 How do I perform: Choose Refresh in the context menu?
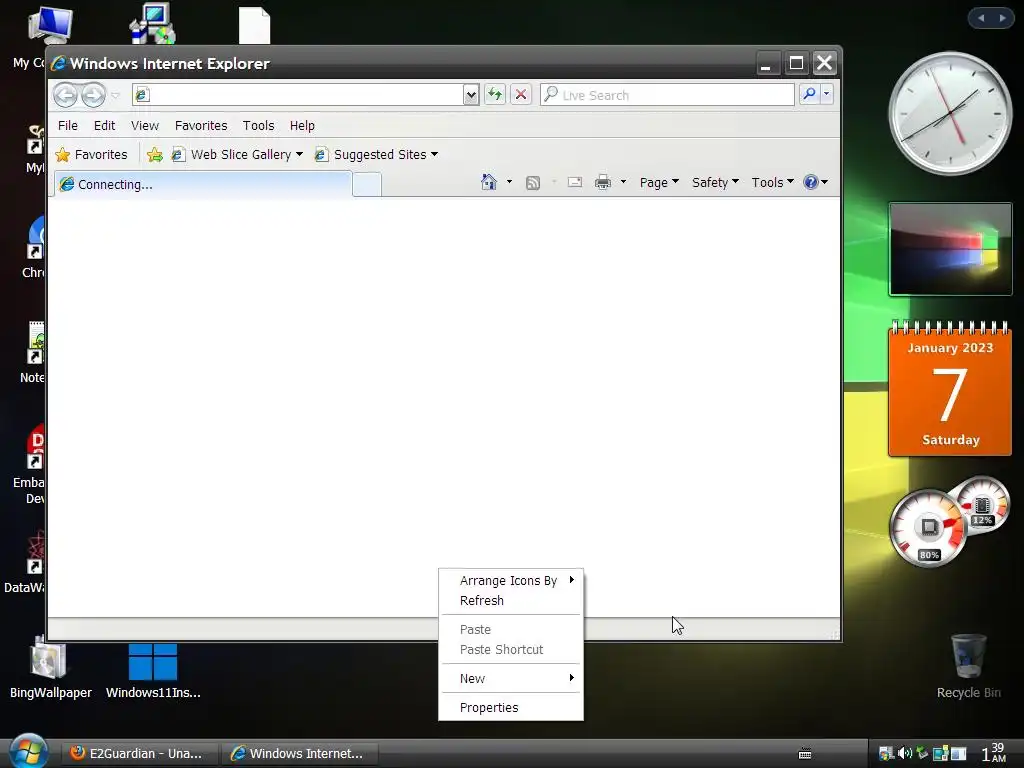pos(511,601)
